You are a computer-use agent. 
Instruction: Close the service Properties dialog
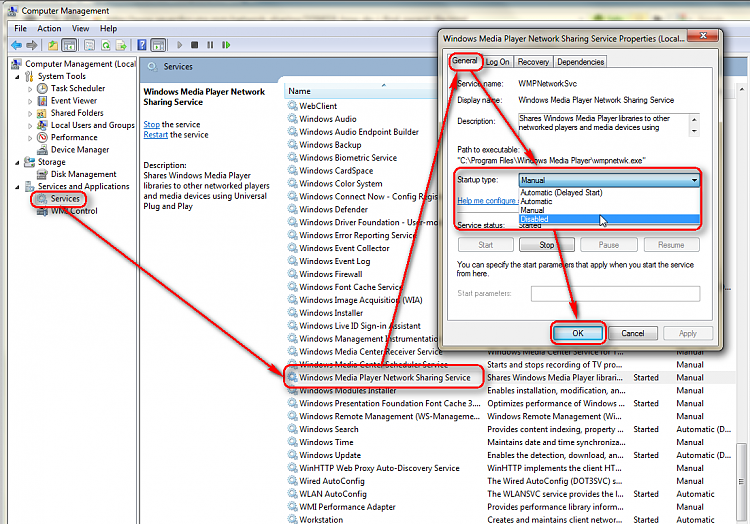(703, 35)
